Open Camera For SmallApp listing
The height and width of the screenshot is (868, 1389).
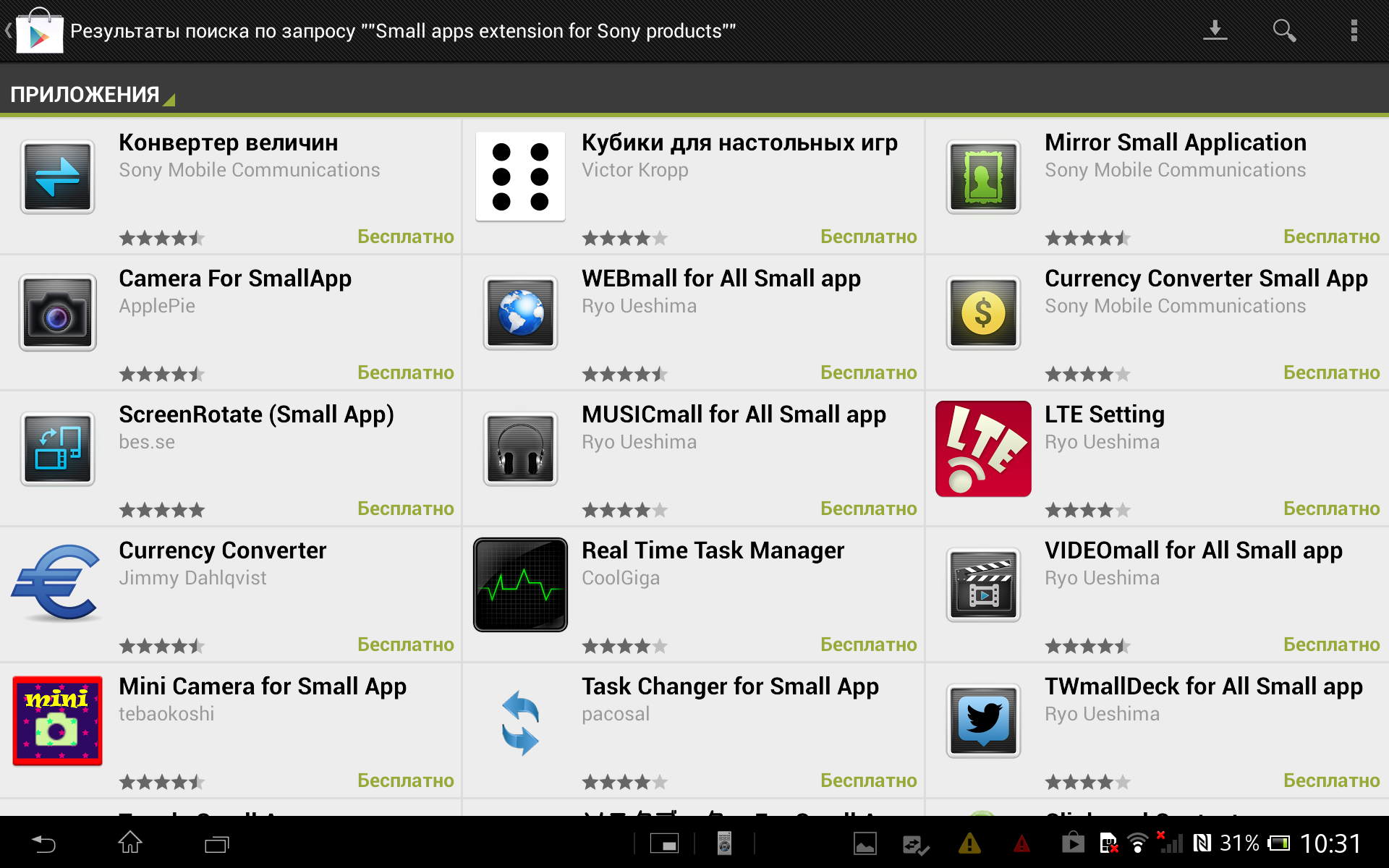point(235,279)
